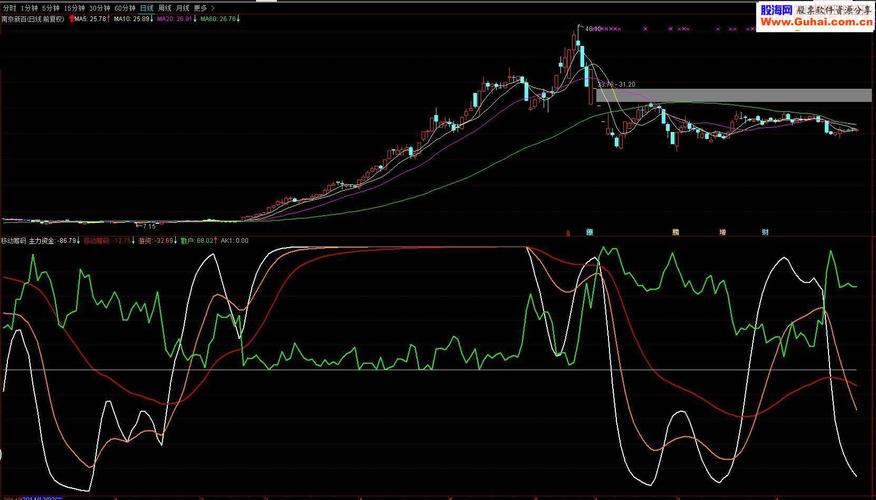The height and width of the screenshot is (500, 876).
Task: Open the 更多 more periods menu
Action: point(200,8)
